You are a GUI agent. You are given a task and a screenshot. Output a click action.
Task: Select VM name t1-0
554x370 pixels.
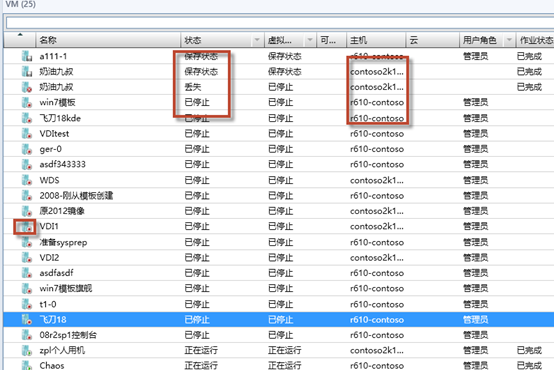[x=48, y=304]
